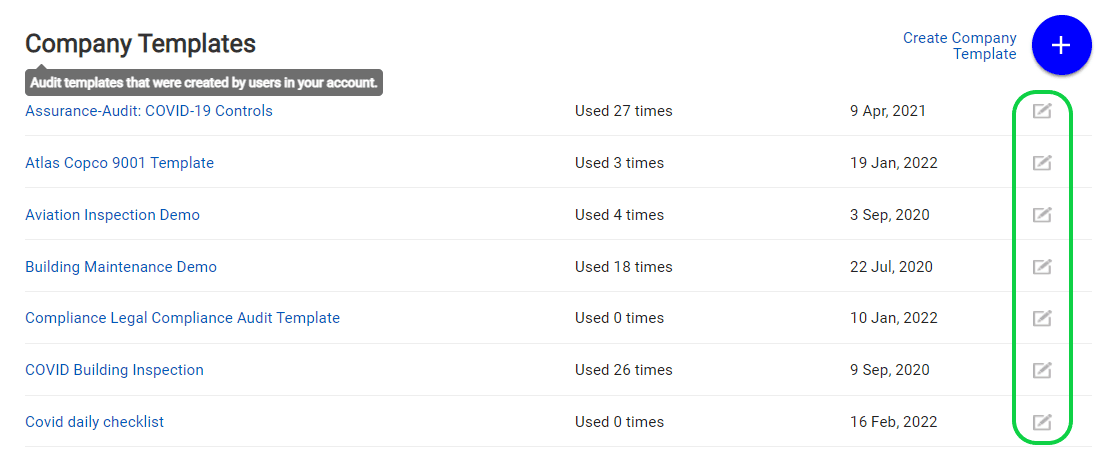Click the Company Templates heading
The height and width of the screenshot is (451, 1105).
[140, 44]
